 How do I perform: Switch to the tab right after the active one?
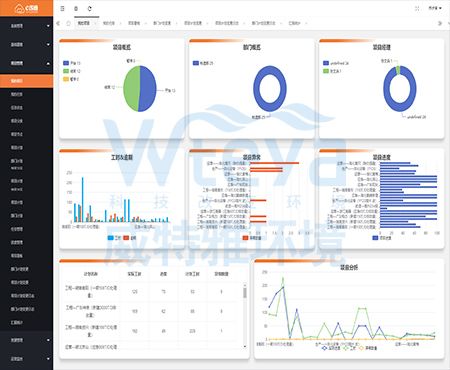[109, 23]
